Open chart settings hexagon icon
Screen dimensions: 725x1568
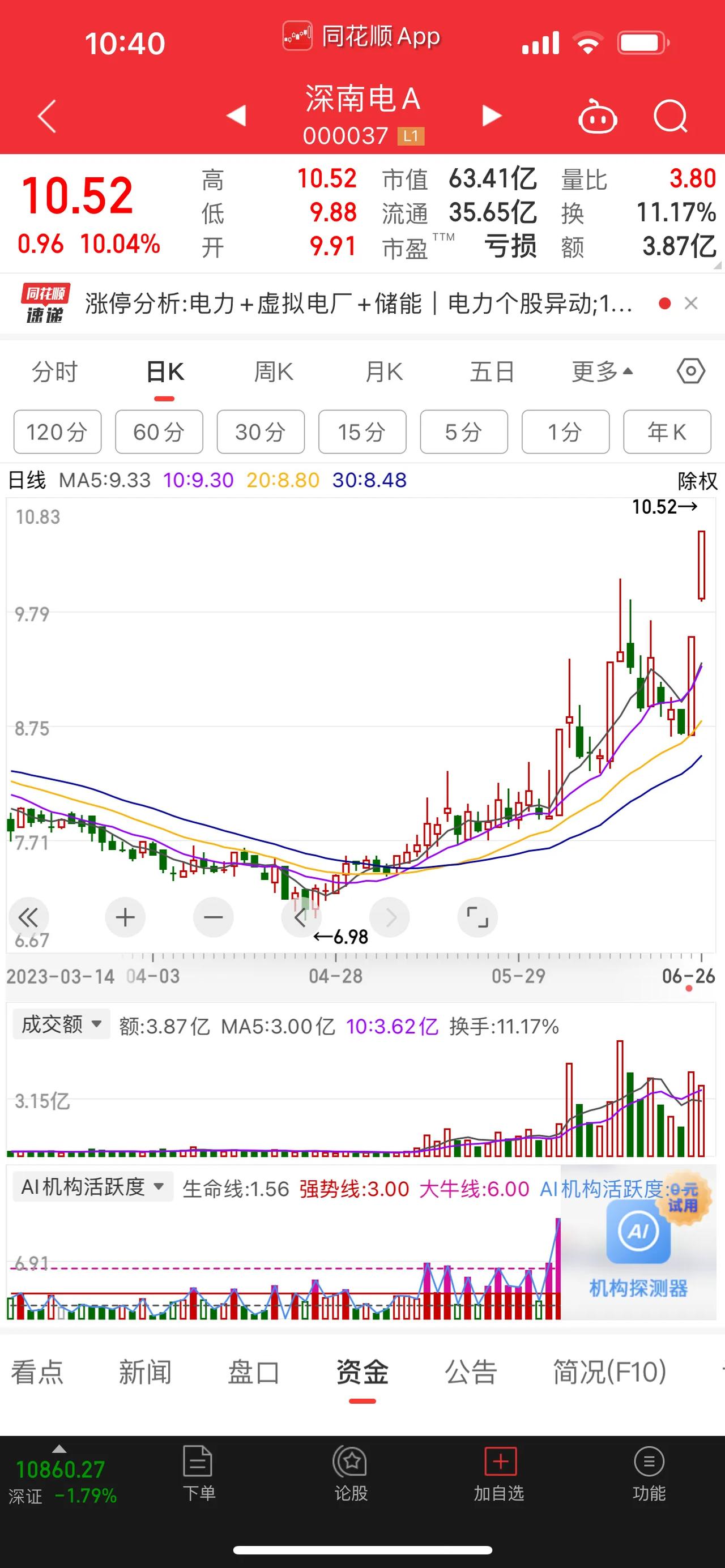point(691,371)
